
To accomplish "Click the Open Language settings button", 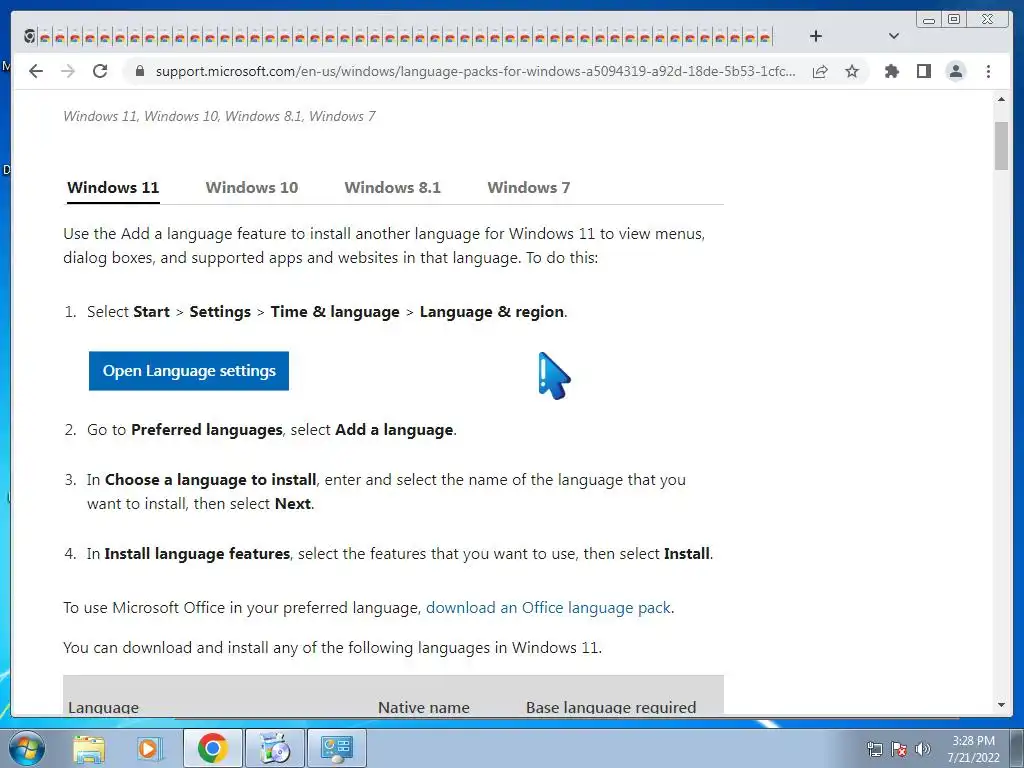I will [189, 371].
